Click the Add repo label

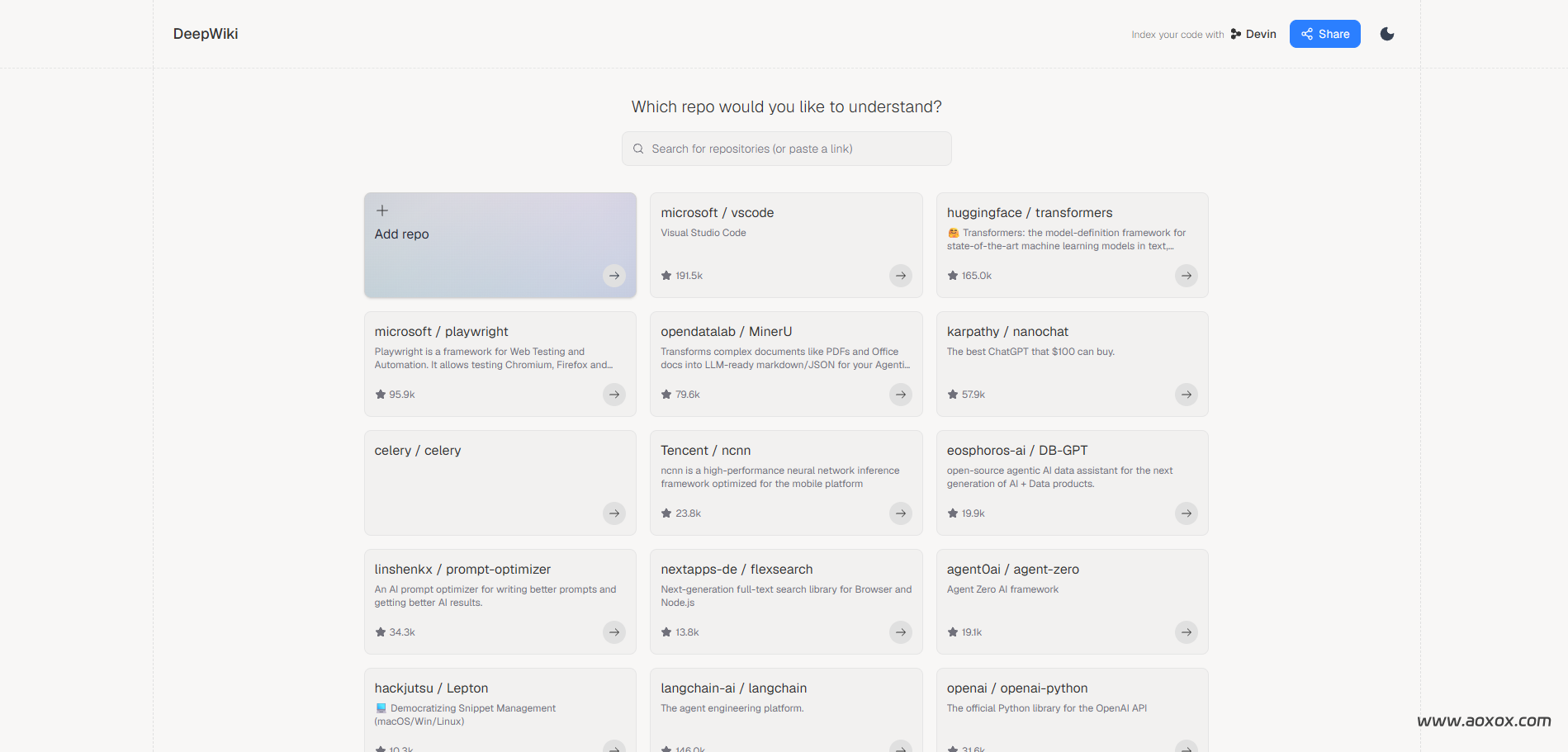tap(402, 234)
